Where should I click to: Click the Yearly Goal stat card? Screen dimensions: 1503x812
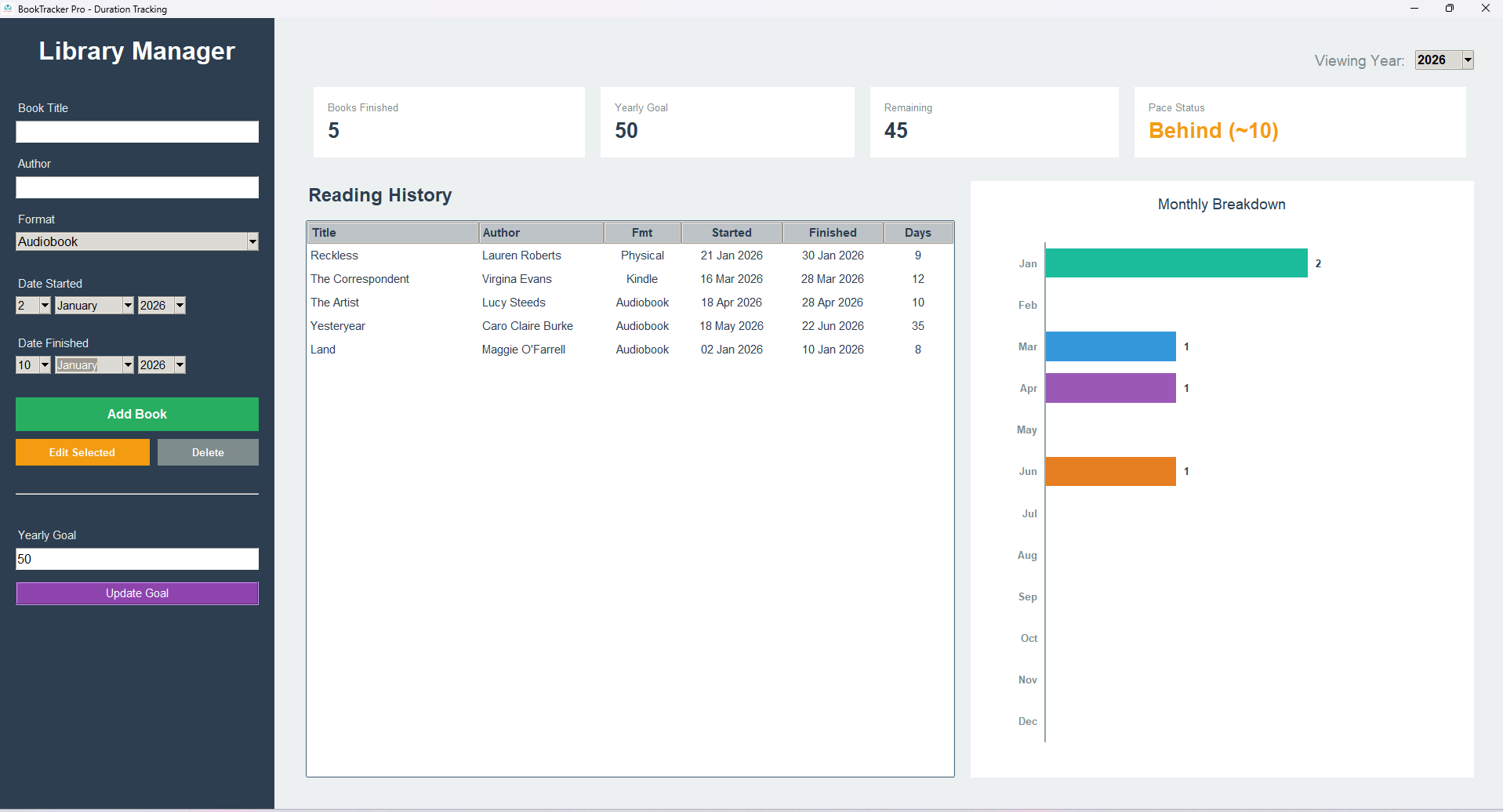[x=728, y=122]
